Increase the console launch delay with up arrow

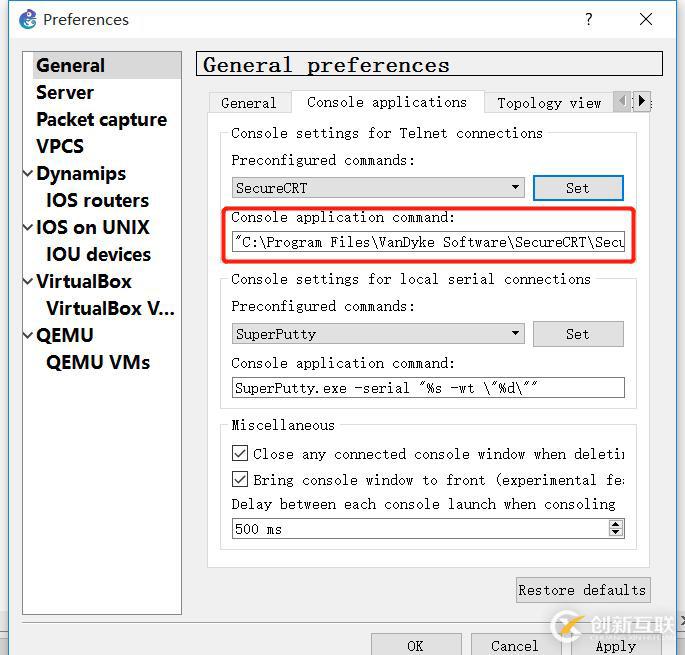pyautogui.click(x=616, y=524)
